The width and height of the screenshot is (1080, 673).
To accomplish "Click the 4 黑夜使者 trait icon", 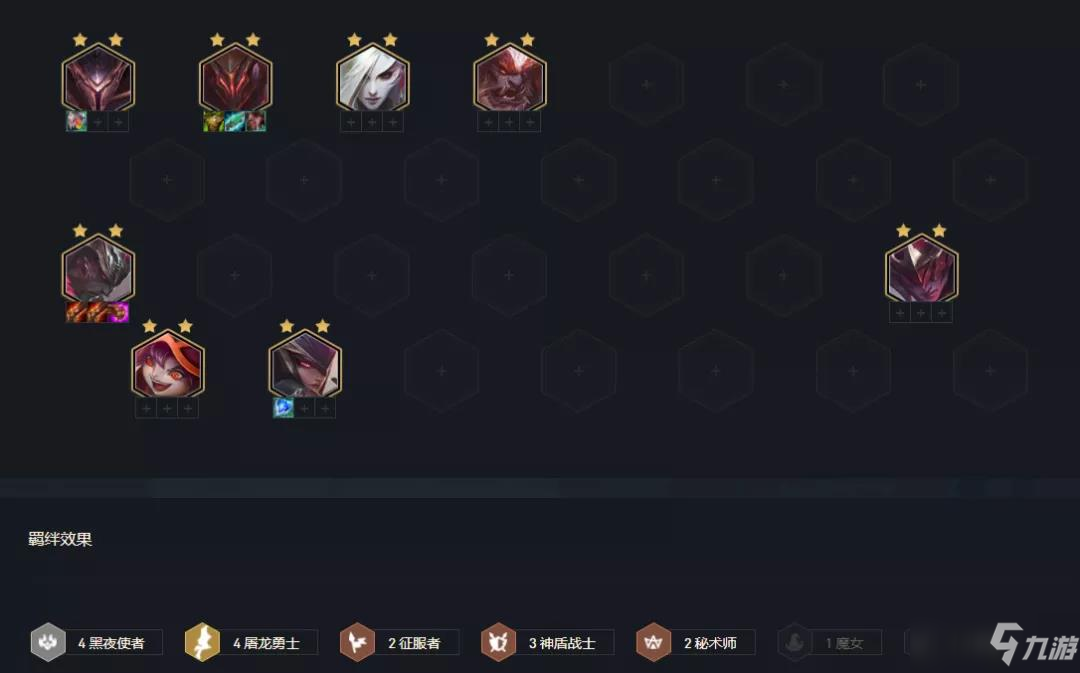I will click(x=48, y=642).
